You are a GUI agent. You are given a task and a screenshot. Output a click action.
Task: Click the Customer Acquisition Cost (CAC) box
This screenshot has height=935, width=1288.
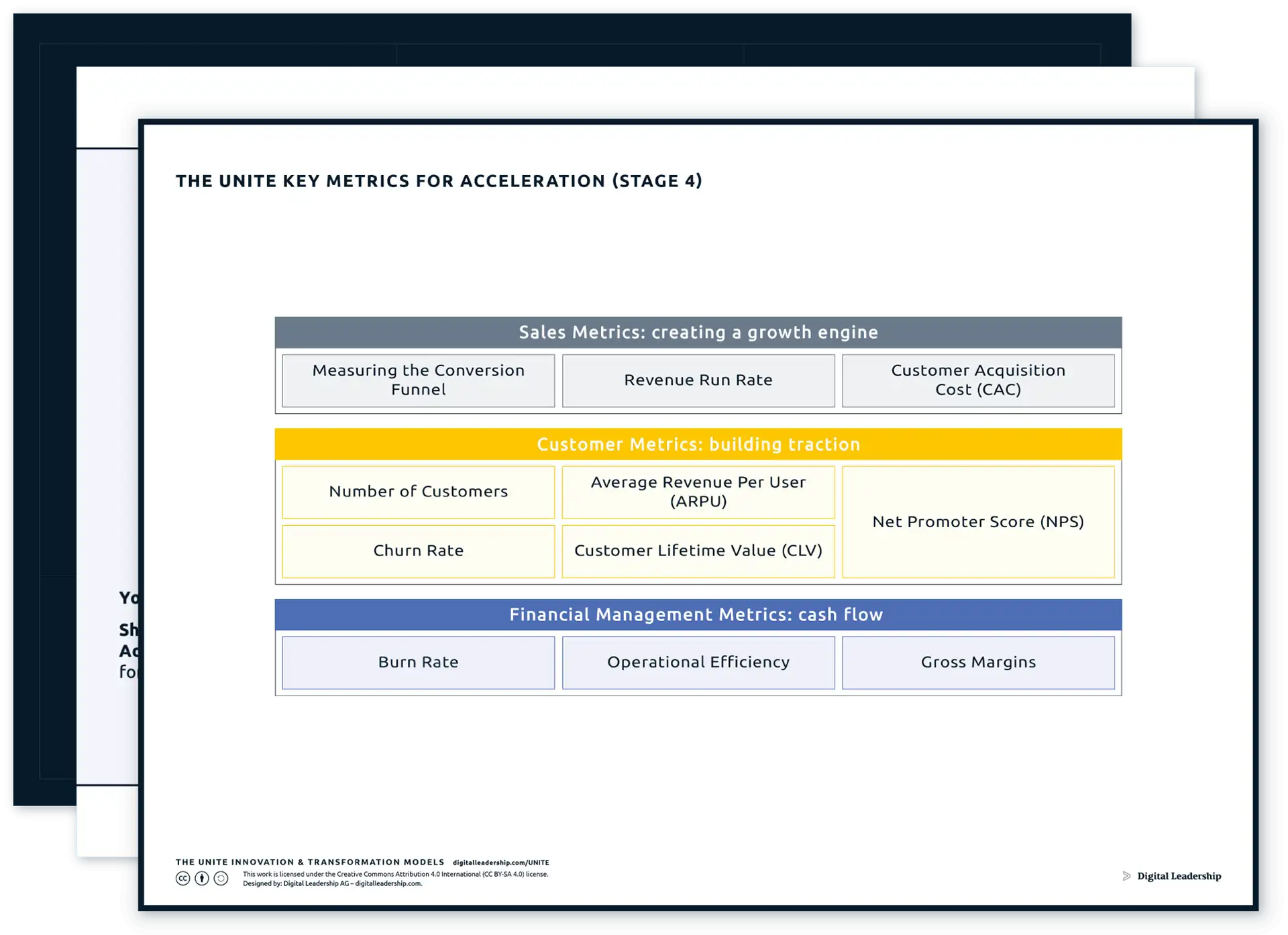[978, 380]
